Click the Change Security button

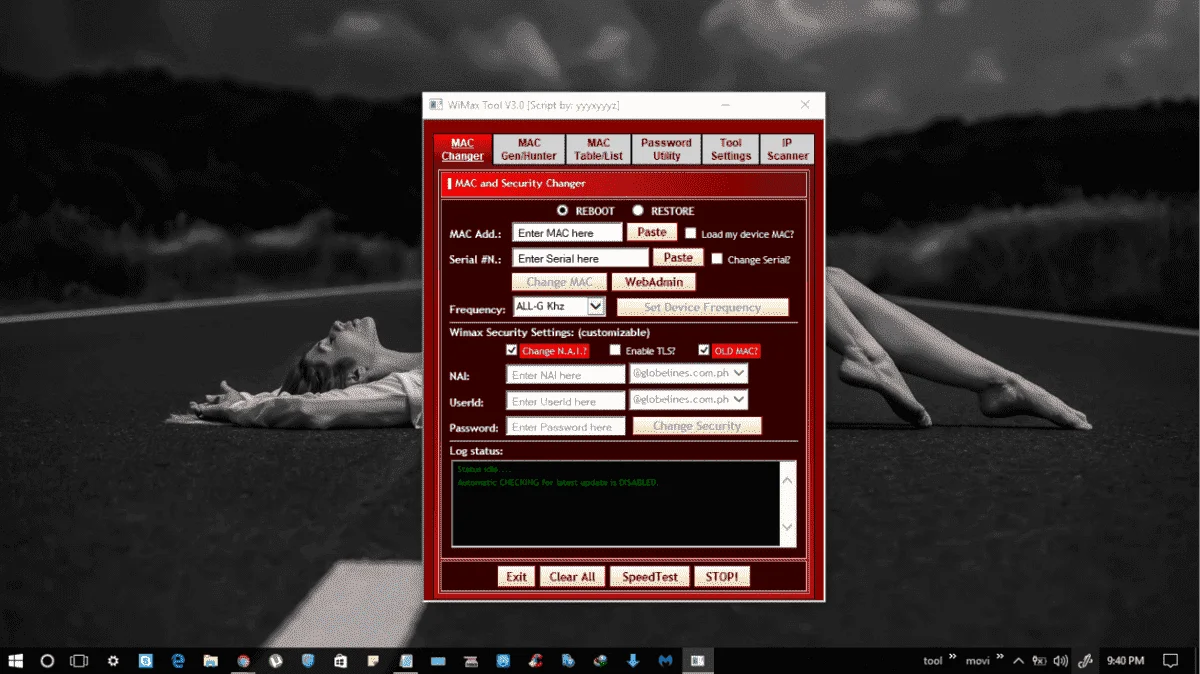coord(697,426)
